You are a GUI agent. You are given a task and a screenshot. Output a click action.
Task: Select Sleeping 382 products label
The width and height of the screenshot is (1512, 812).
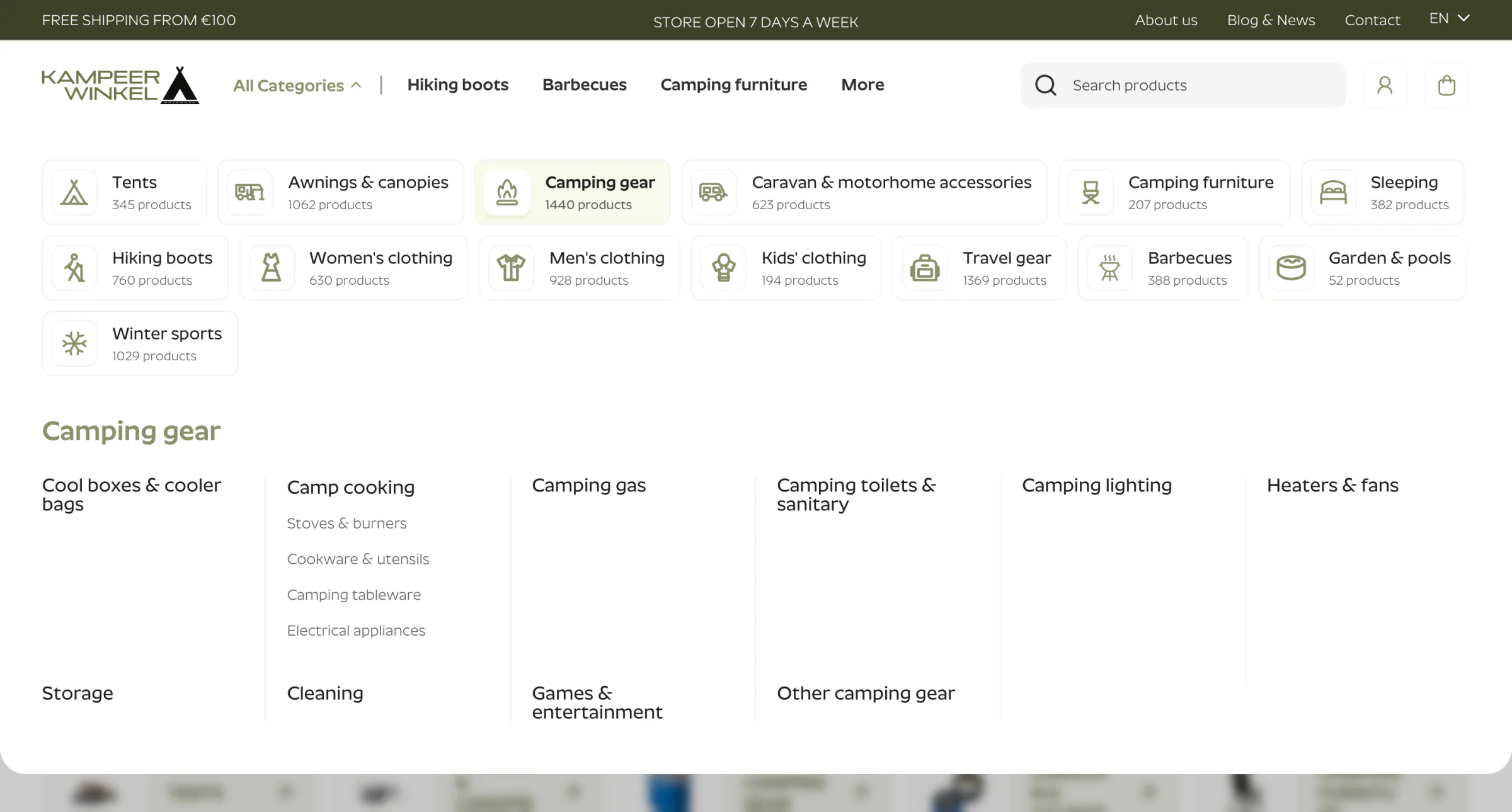[1409, 192]
